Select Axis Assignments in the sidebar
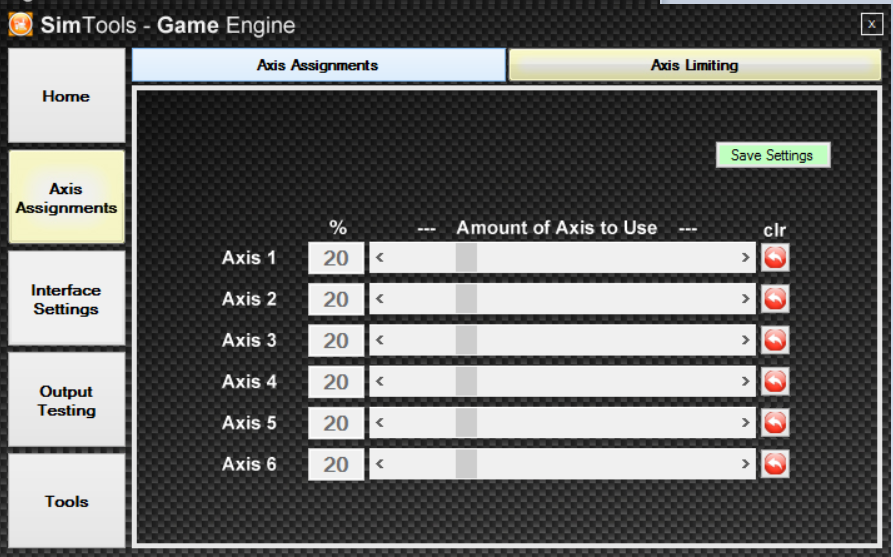 [x=67, y=198]
